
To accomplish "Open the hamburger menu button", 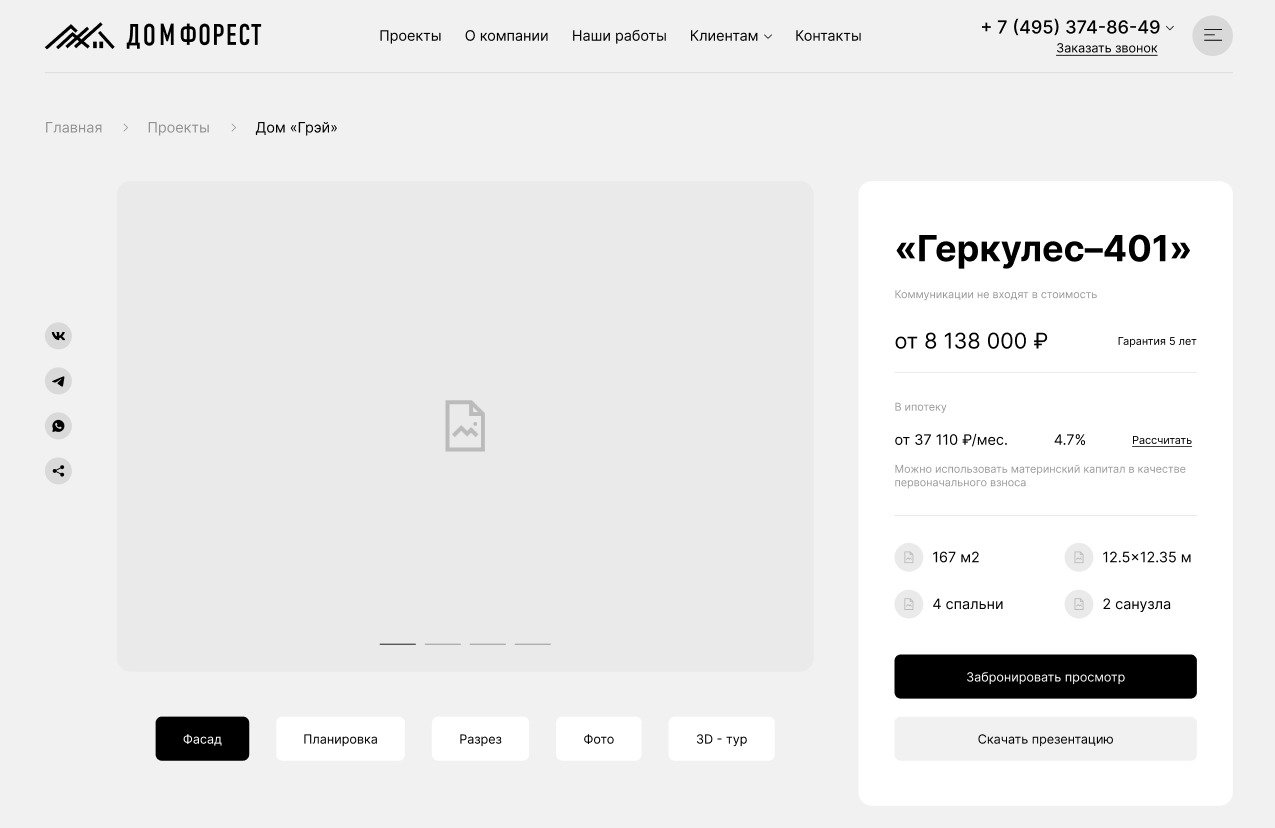I will point(1212,36).
